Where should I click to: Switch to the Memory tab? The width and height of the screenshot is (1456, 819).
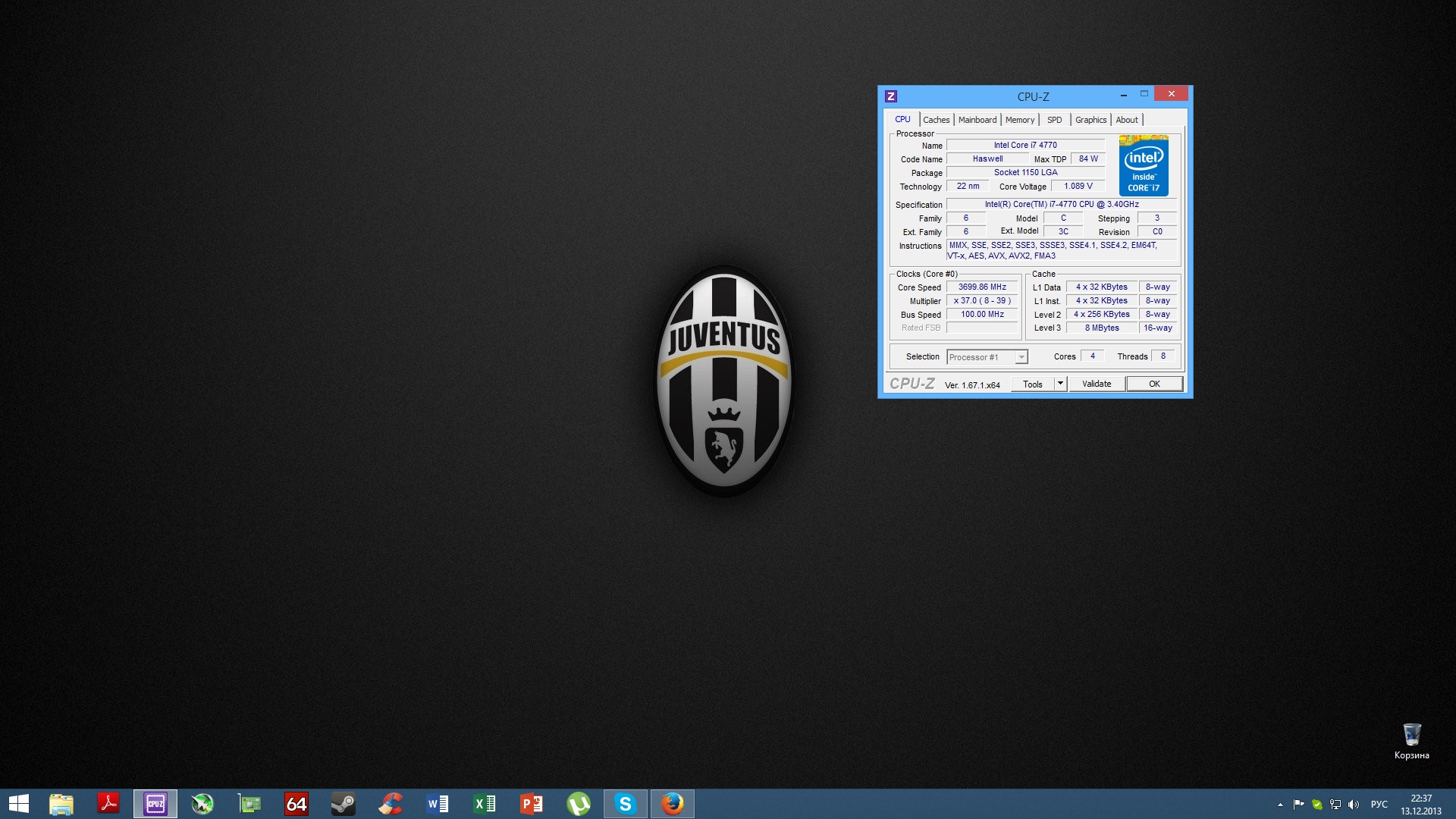click(x=1019, y=120)
